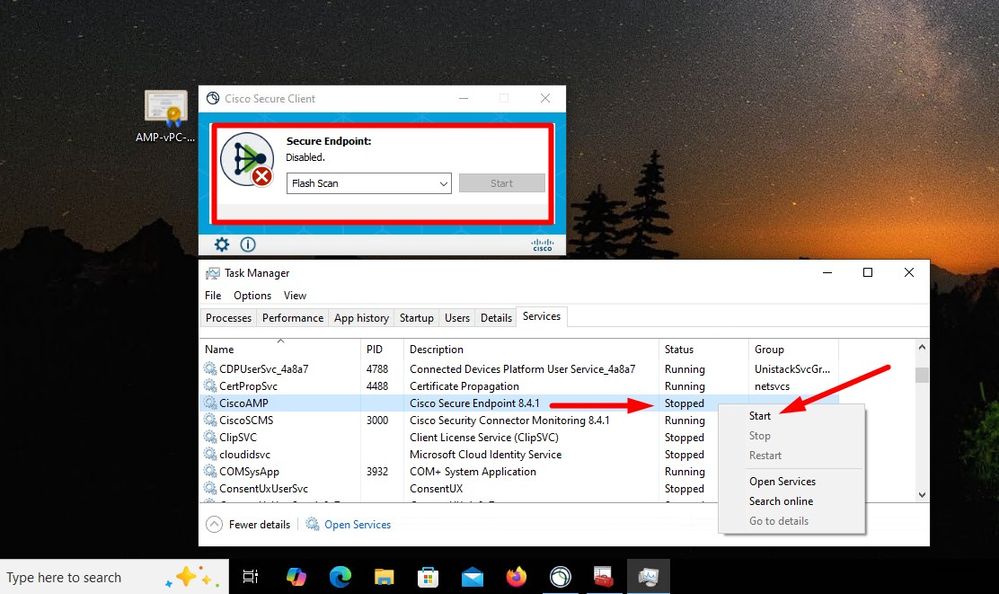
Task: Open Microsoft Store from taskbar
Action: click(x=428, y=577)
